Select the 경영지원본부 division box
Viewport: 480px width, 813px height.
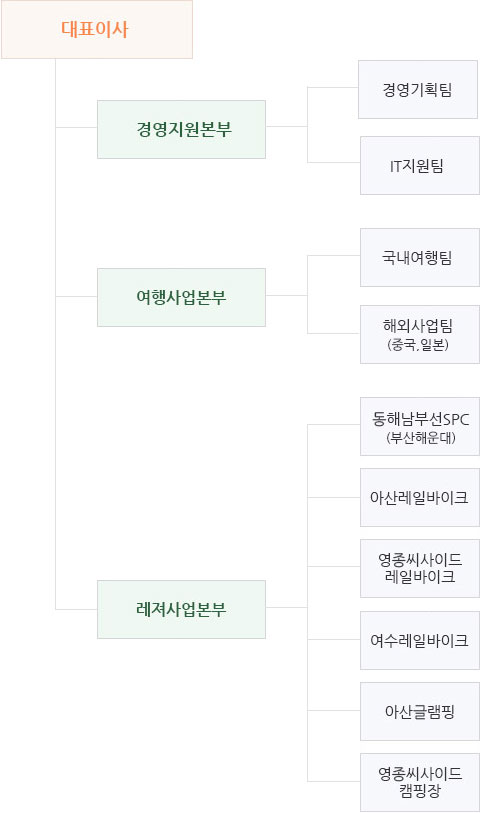pos(181,130)
